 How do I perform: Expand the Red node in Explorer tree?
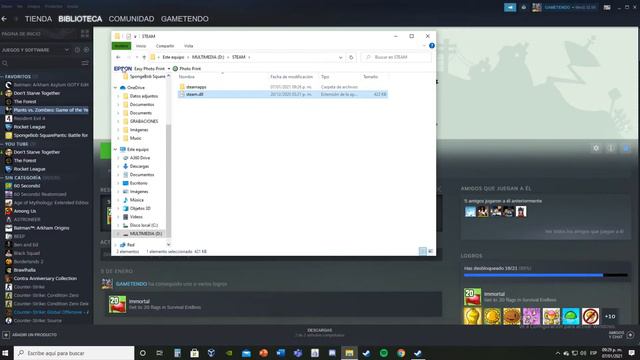[x=116, y=245]
